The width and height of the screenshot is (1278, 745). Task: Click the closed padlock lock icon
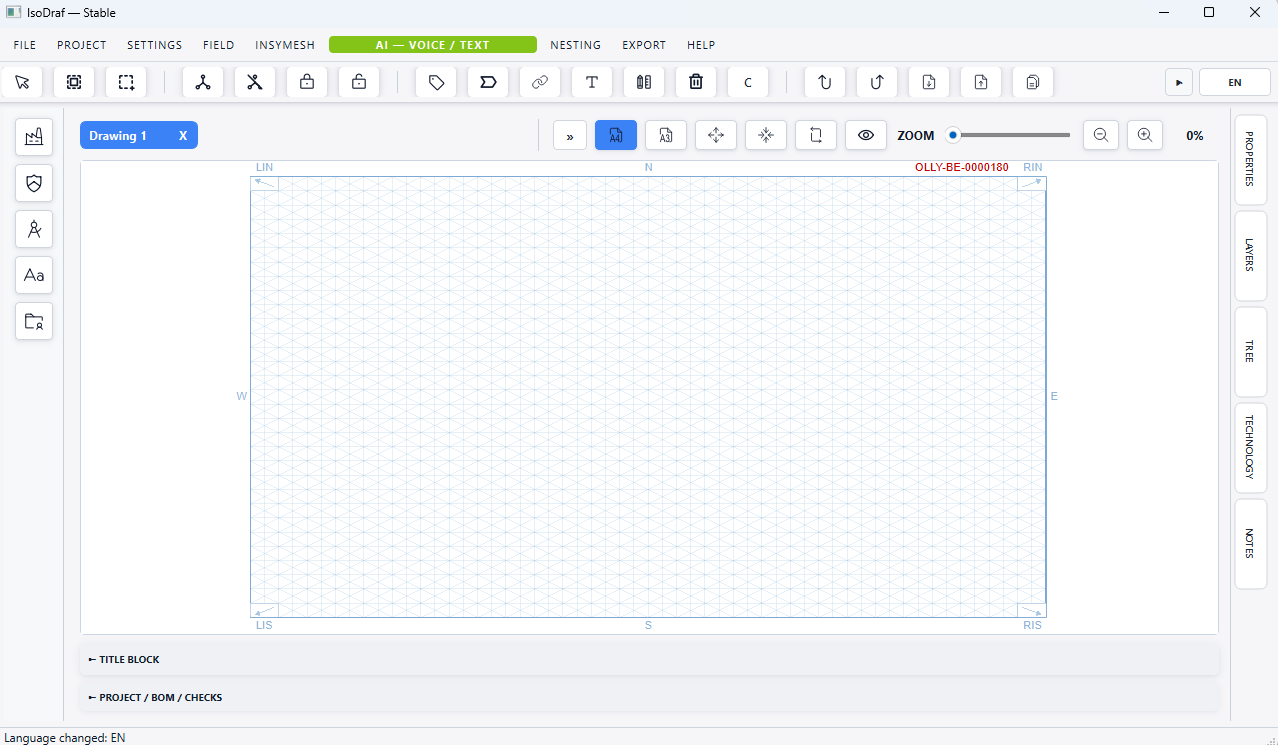coord(307,82)
